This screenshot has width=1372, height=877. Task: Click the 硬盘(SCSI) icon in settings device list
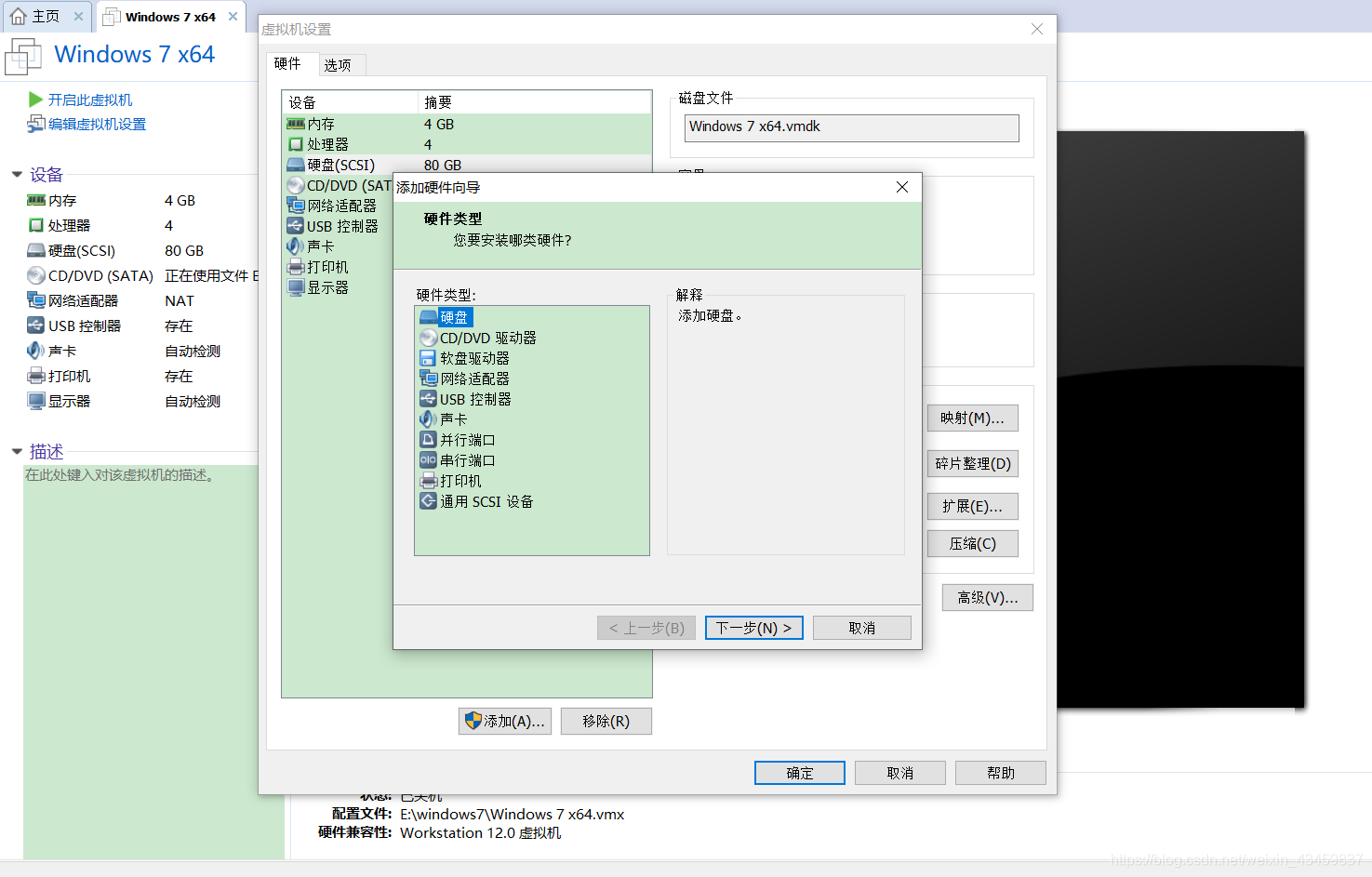tap(296, 165)
